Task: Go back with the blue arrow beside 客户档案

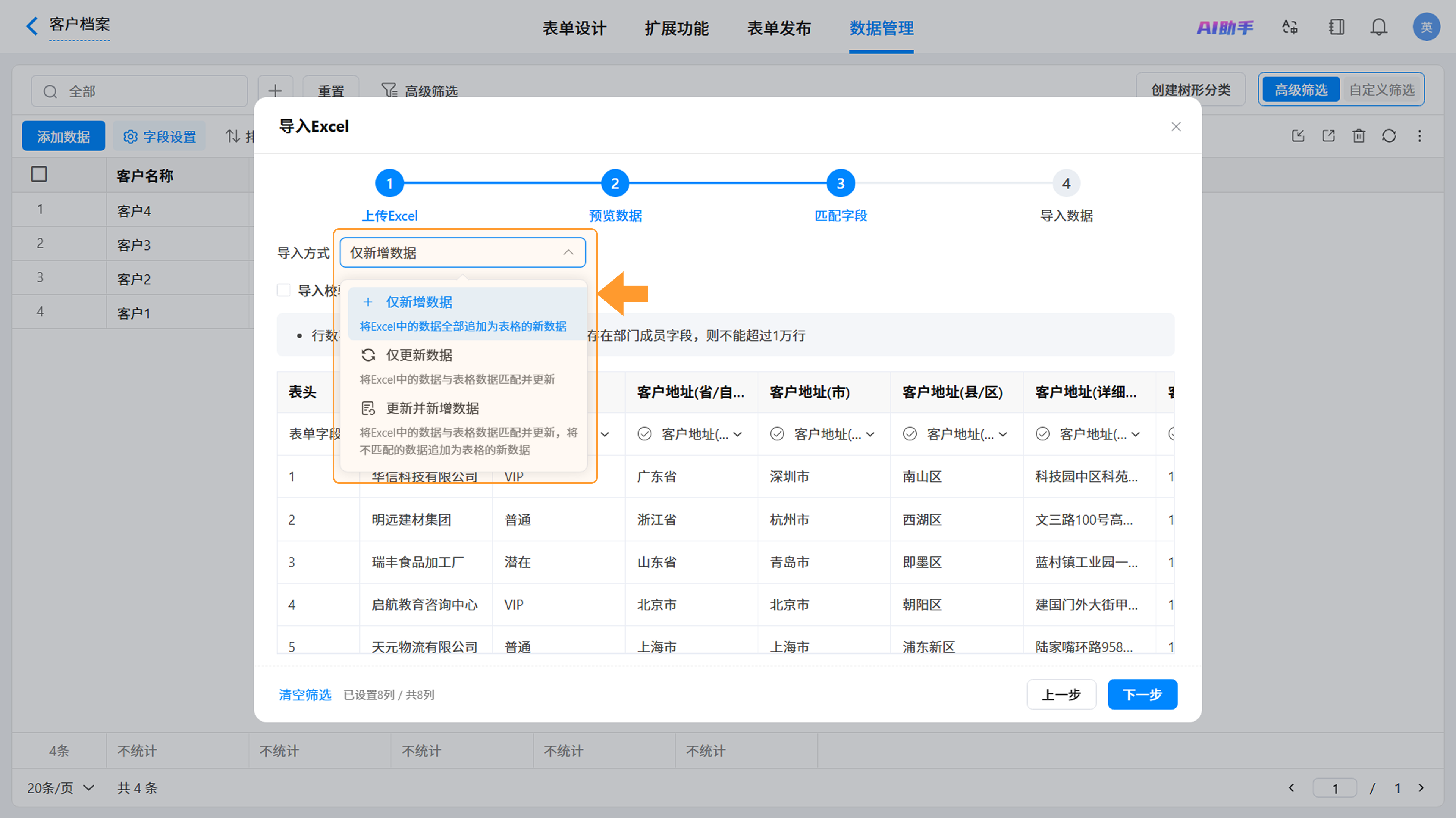Action: click(x=31, y=26)
